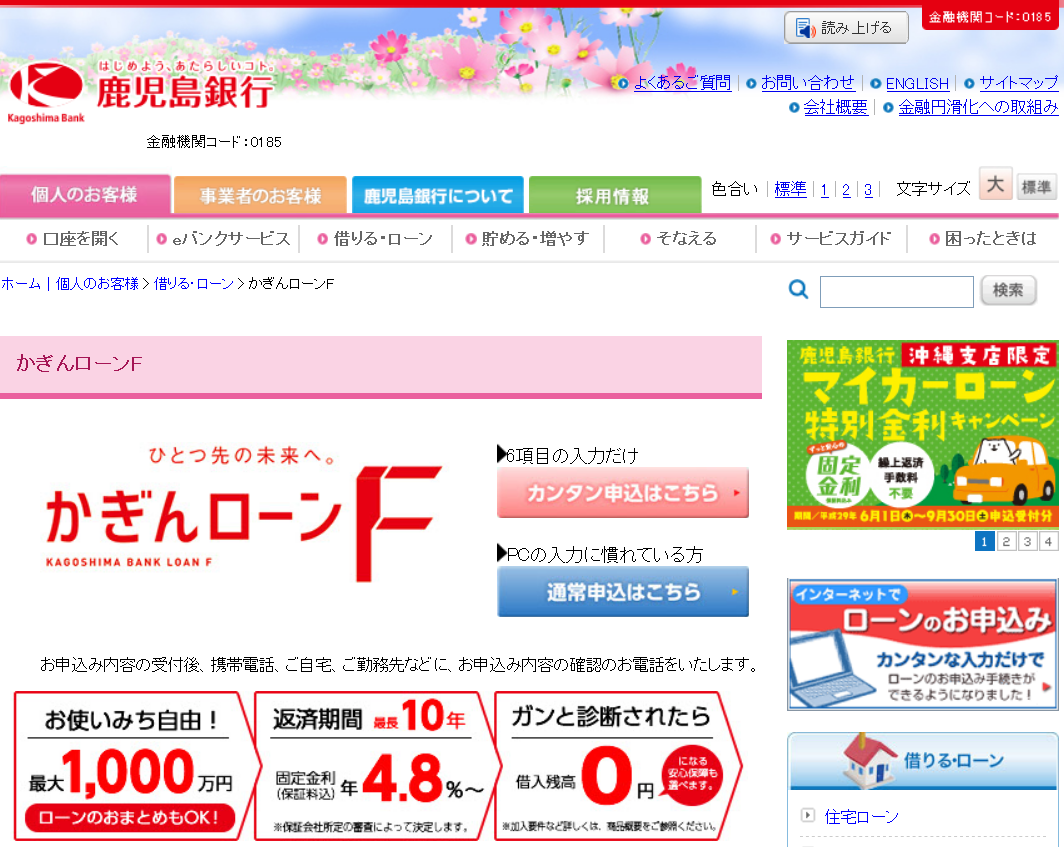The image size is (1064, 847).
Task: Click the お問い合わせ link
Action: pos(808,83)
